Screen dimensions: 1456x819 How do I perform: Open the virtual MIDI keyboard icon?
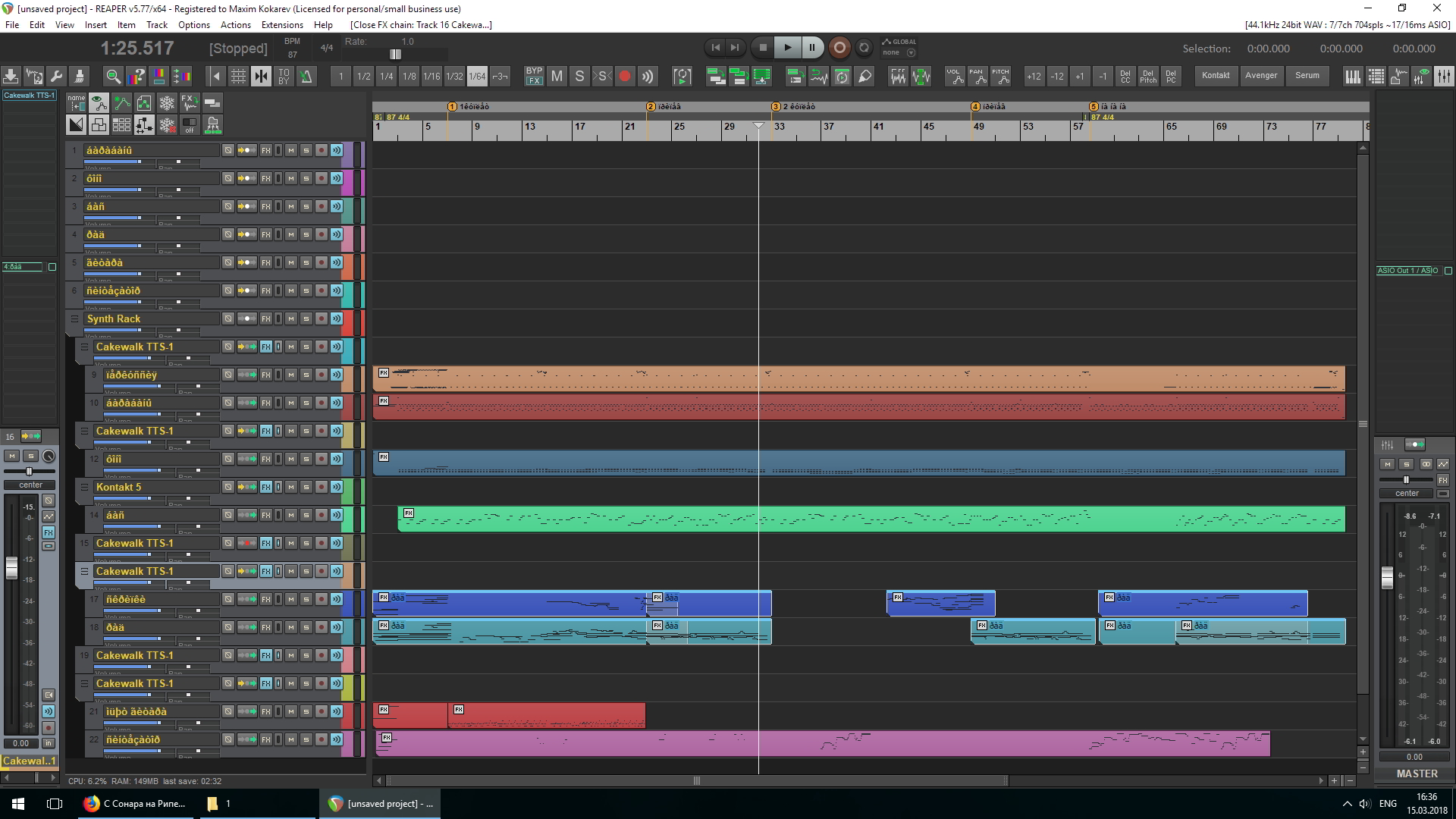tap(1353, 76)
